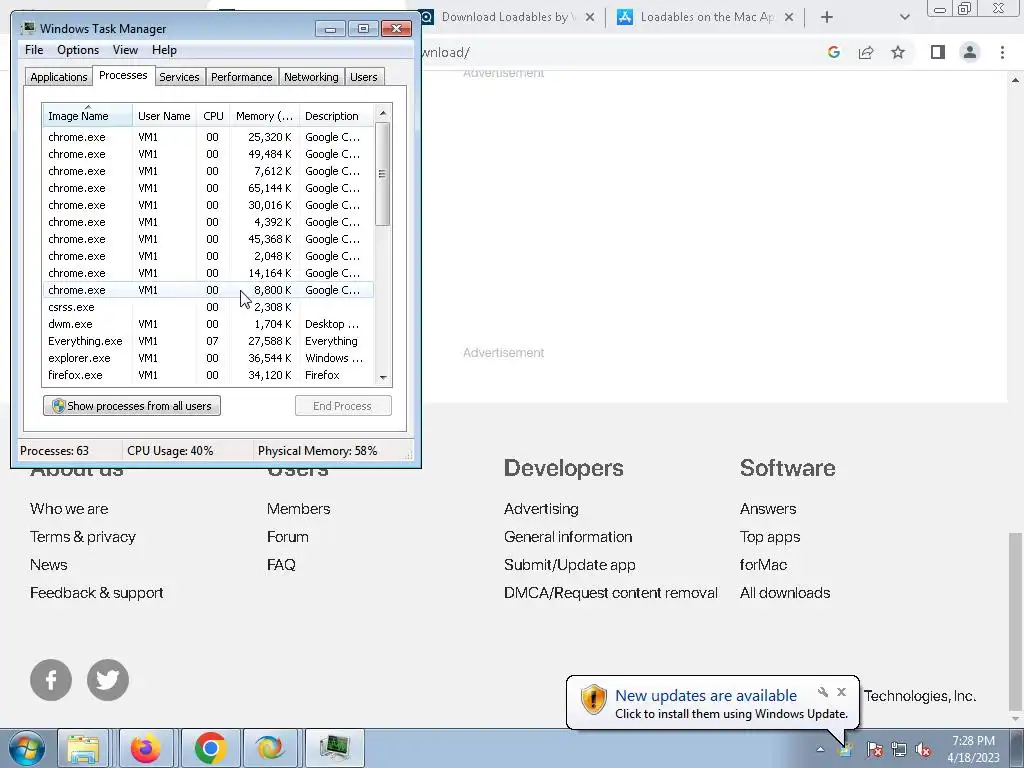
Task: Open Help menu in Task Manager
Action: click(164, 50)
